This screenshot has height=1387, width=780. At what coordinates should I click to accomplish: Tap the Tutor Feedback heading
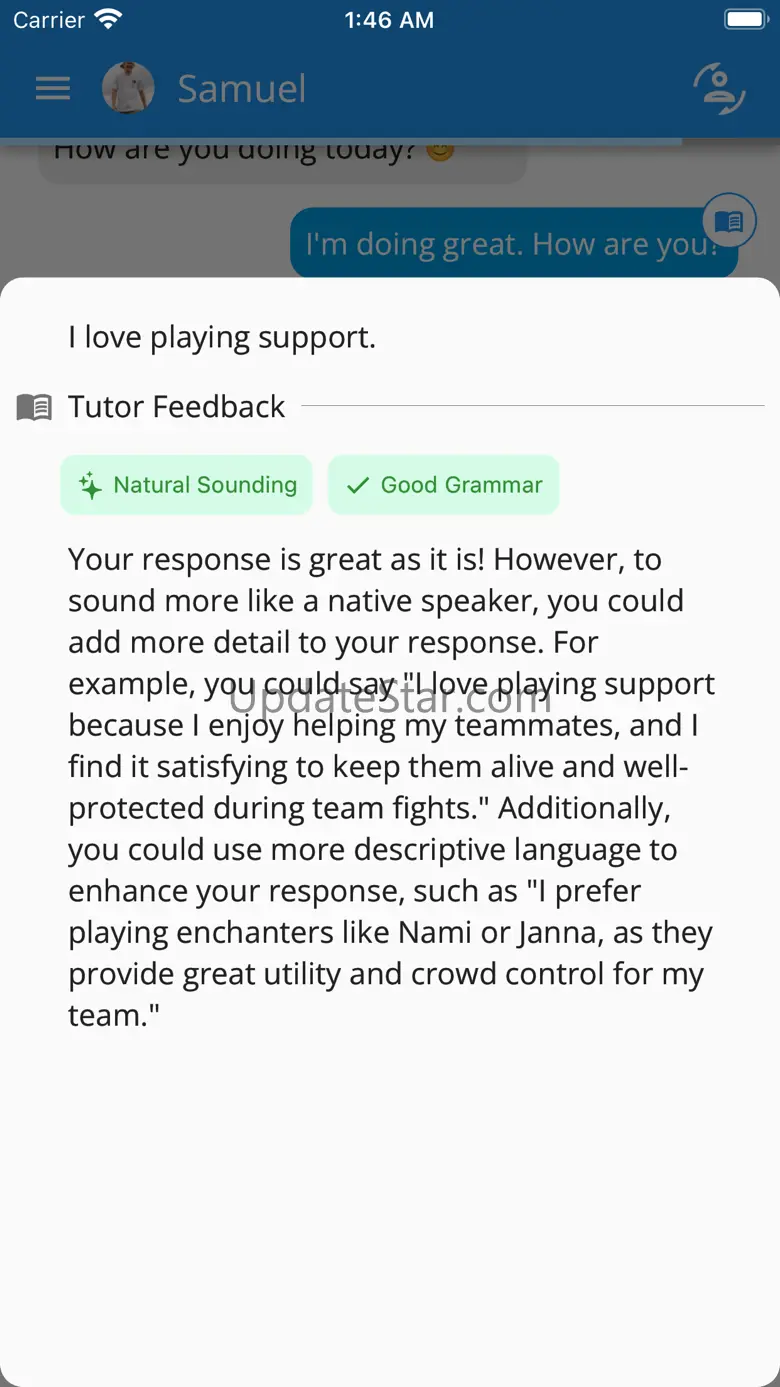177,407
